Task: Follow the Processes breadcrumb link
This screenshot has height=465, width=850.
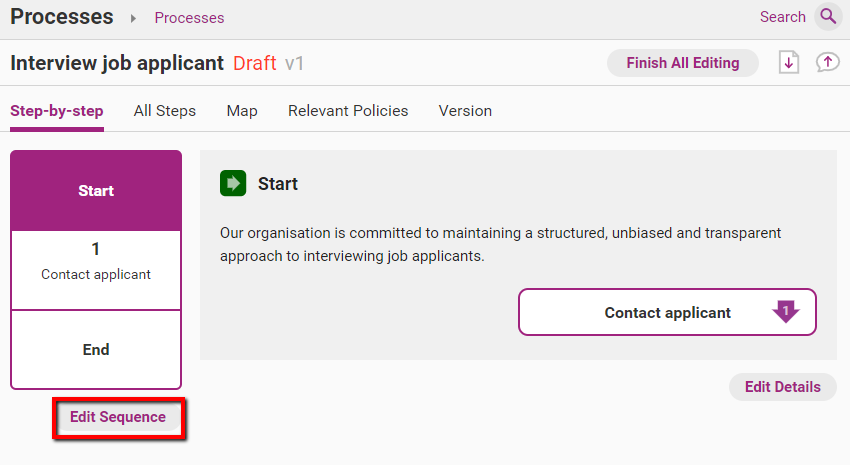Action: click(189, 18)
